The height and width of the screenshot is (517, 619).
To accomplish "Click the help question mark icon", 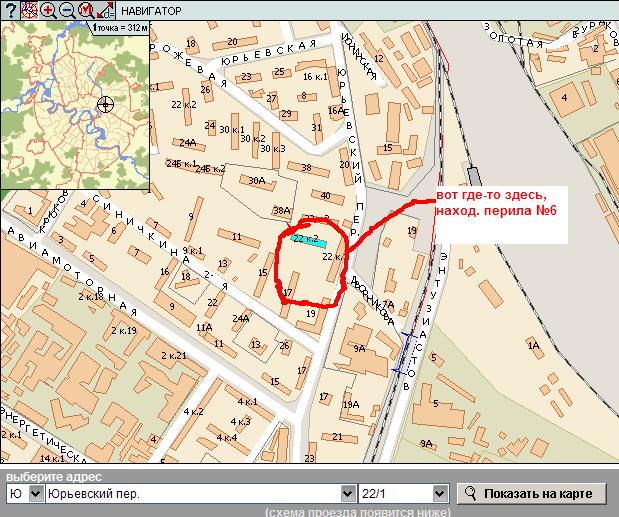I will click(x=10, y=10).
